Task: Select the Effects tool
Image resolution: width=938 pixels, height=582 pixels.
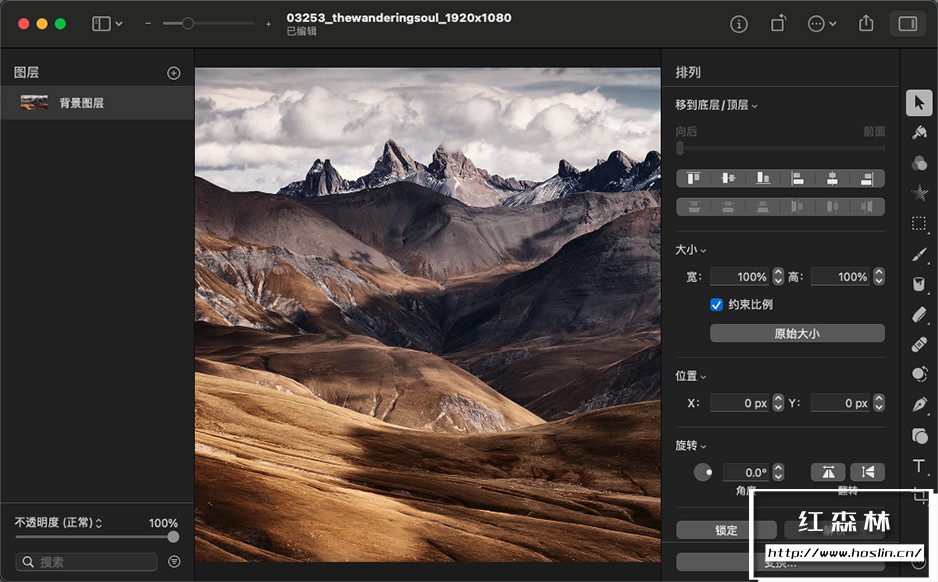Action: [x=920, y=193]
